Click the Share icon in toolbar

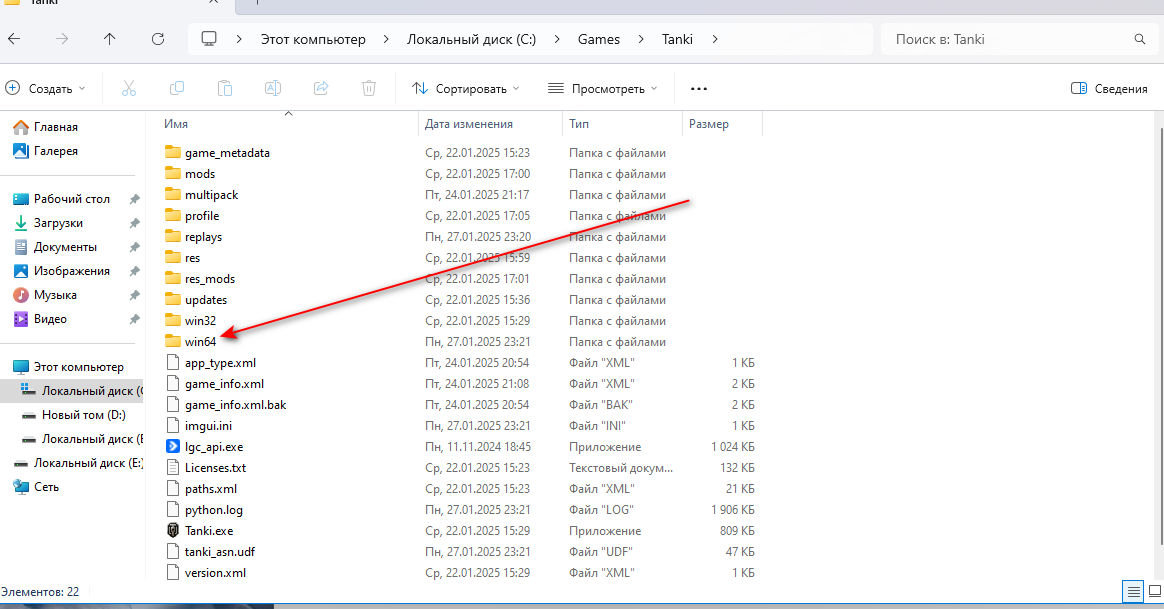pos(321,88)
